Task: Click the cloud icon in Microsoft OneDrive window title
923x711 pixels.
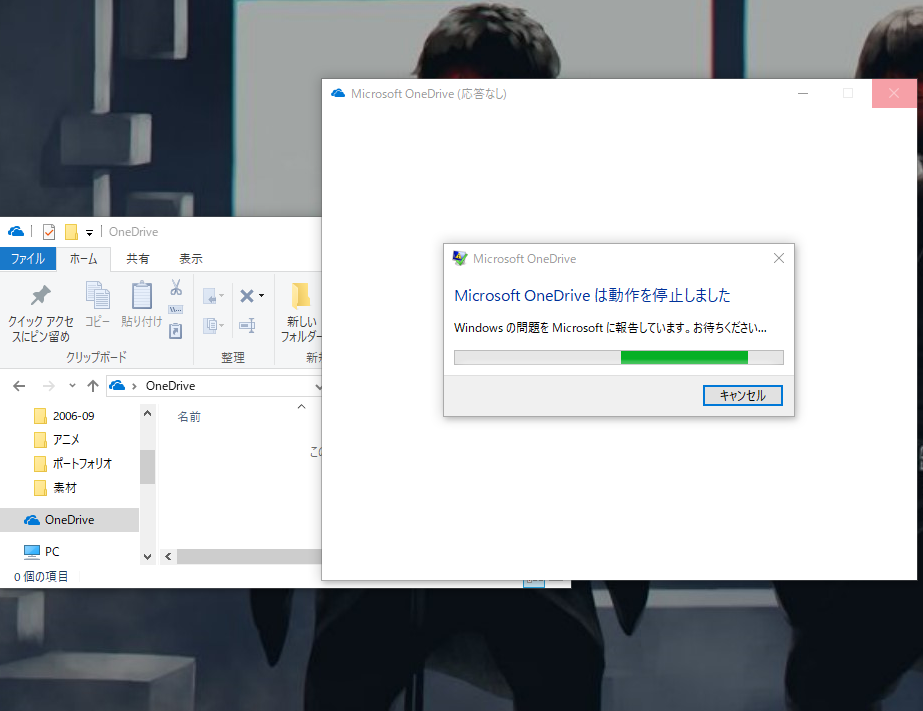Action: (338, 93)
